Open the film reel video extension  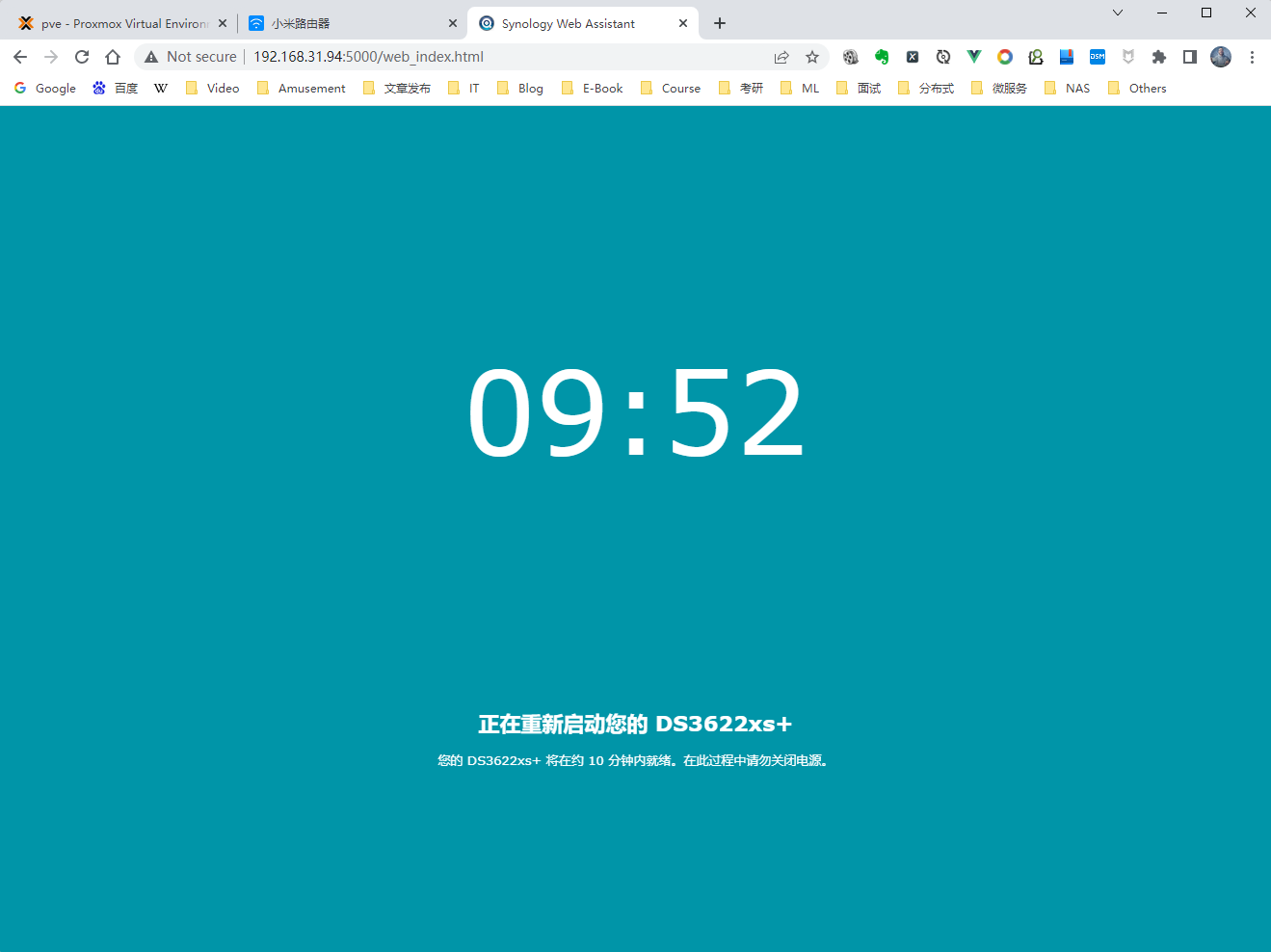coord(850,57)
